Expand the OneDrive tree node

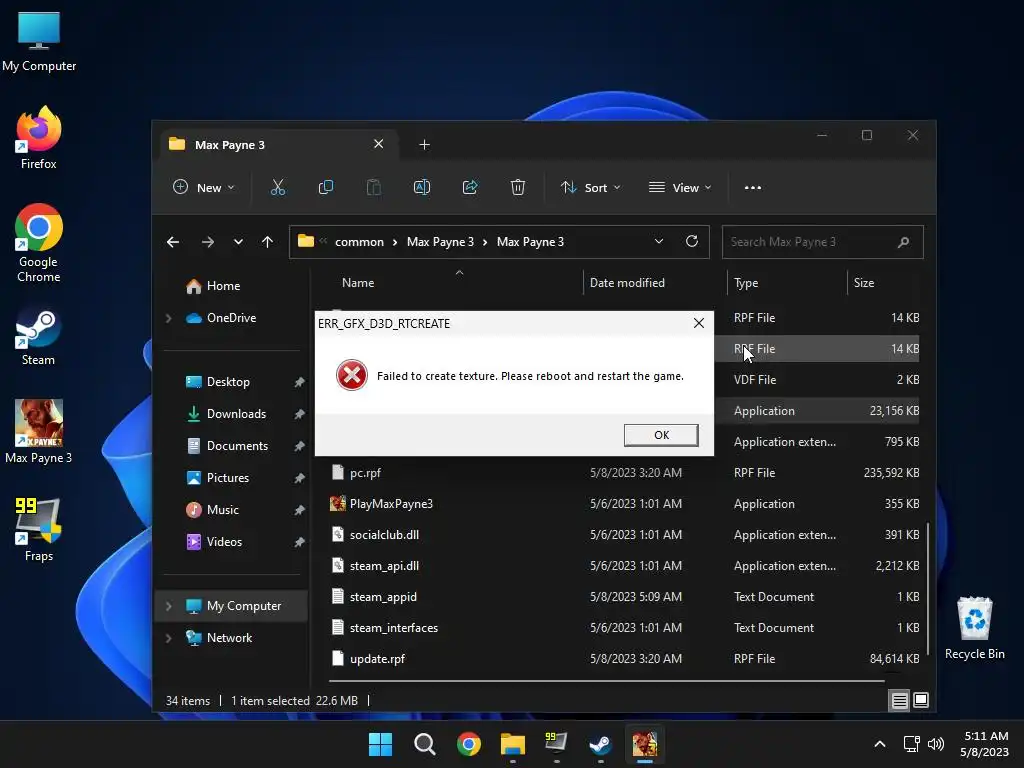[x=169, y=318]
